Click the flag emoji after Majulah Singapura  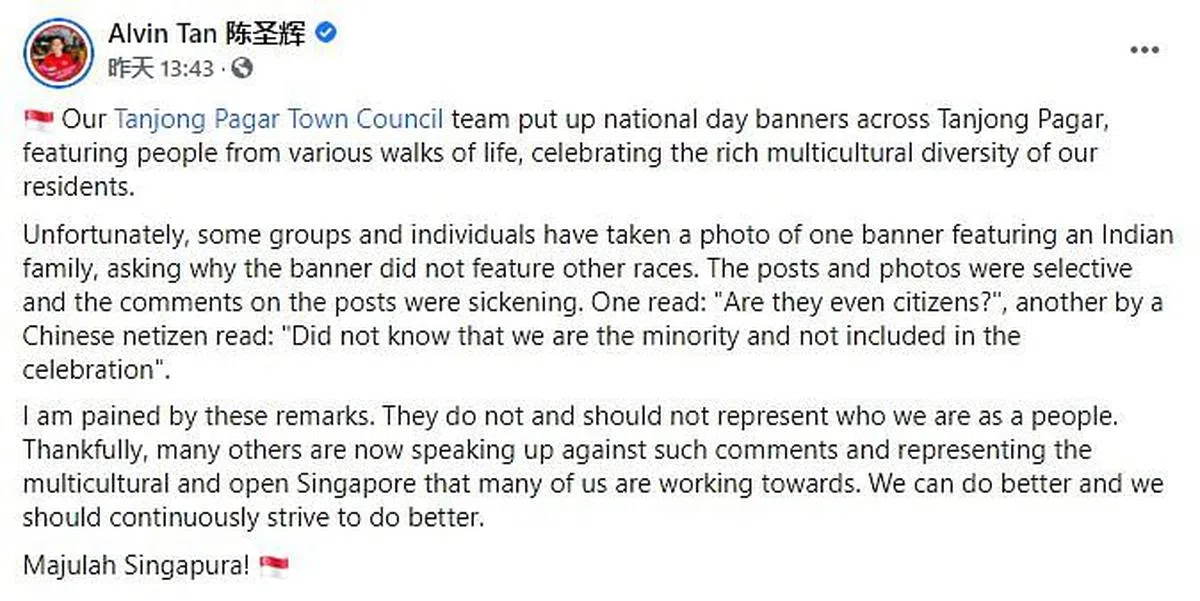pyautogui.click(x=273, y=566)
